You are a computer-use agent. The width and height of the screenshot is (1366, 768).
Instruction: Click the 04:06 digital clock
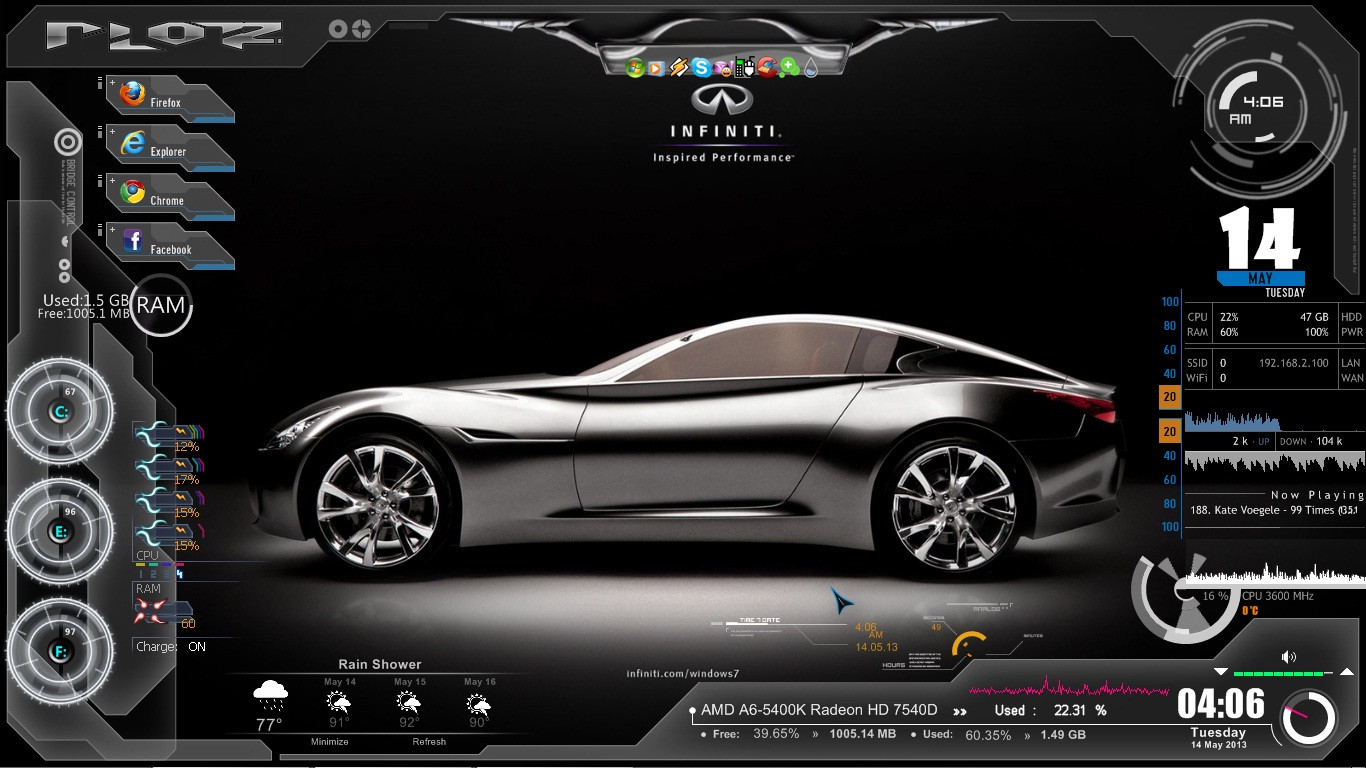[1221, 704]
